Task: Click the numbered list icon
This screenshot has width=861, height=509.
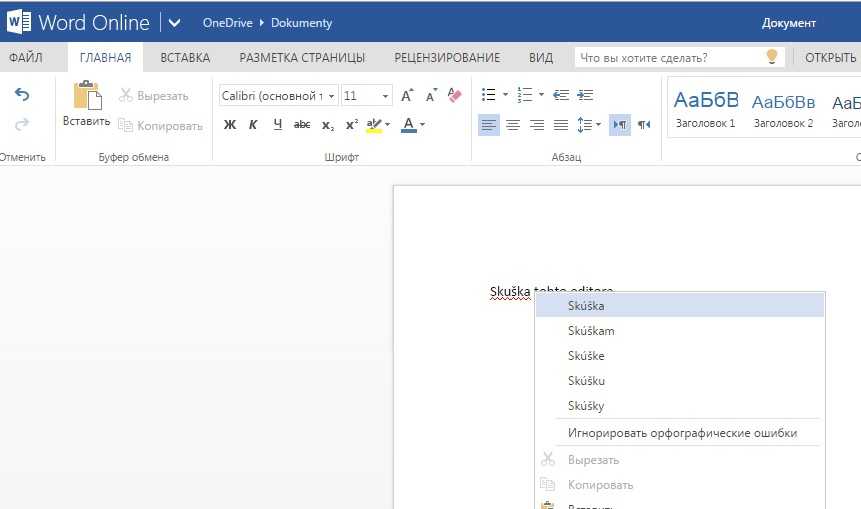Action: 524,94
